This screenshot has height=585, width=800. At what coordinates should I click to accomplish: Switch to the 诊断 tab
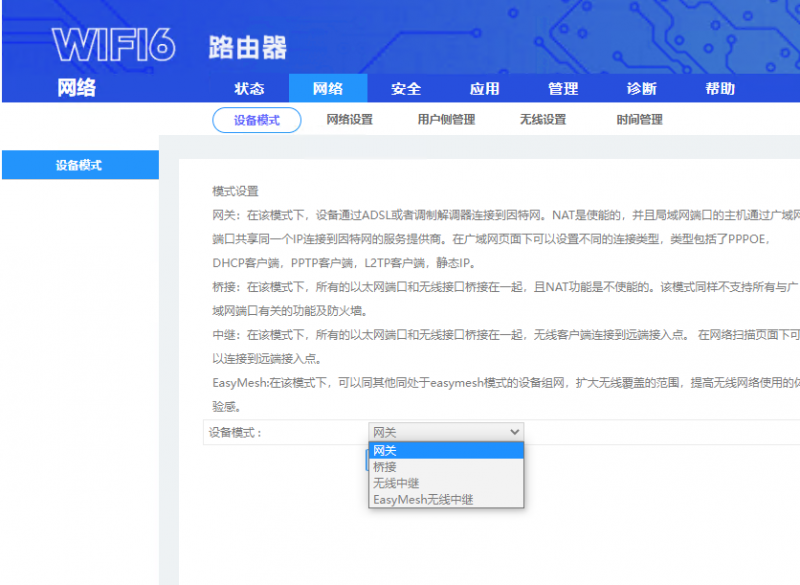[x=642, y=89]
